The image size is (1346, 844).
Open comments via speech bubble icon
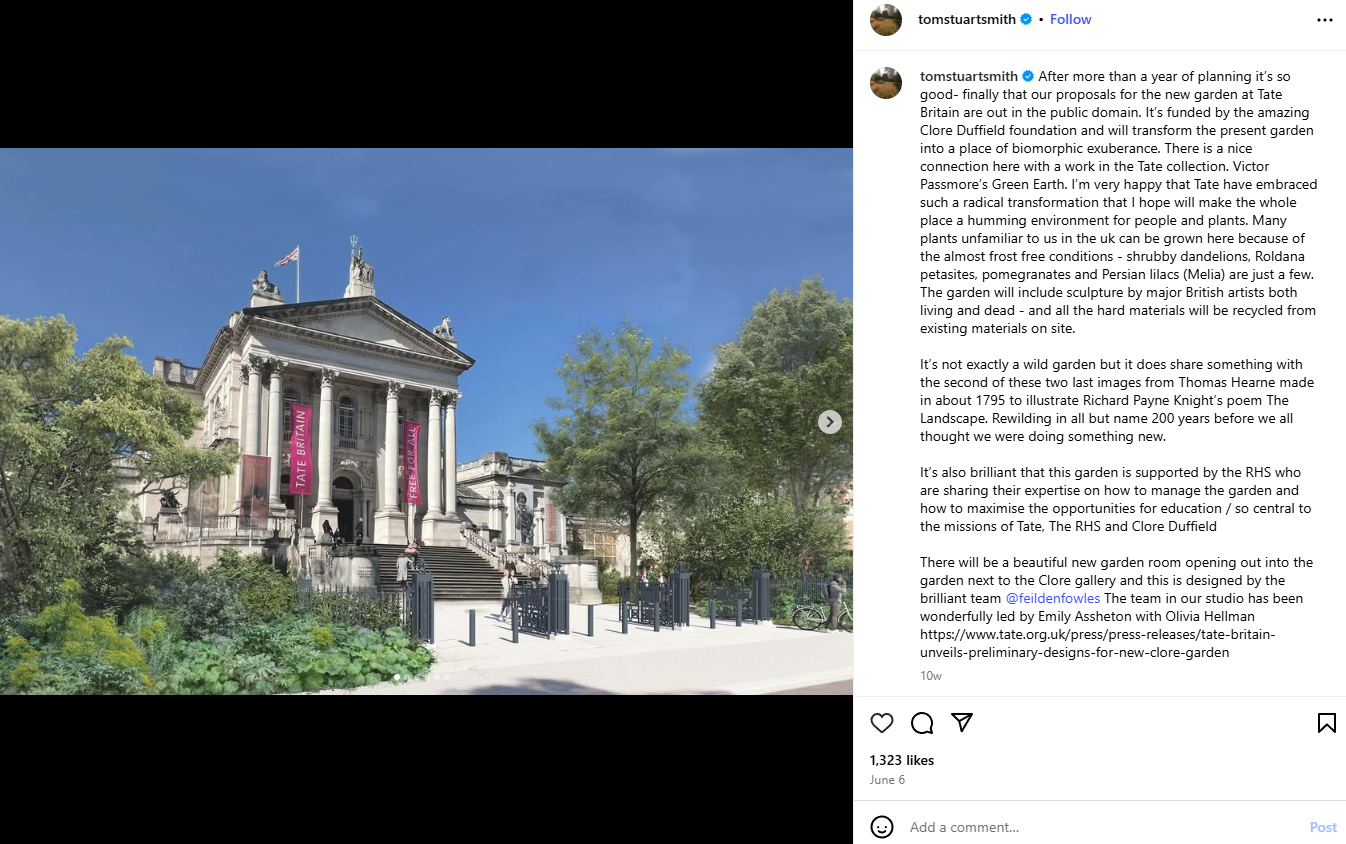[x=922, y=723]
